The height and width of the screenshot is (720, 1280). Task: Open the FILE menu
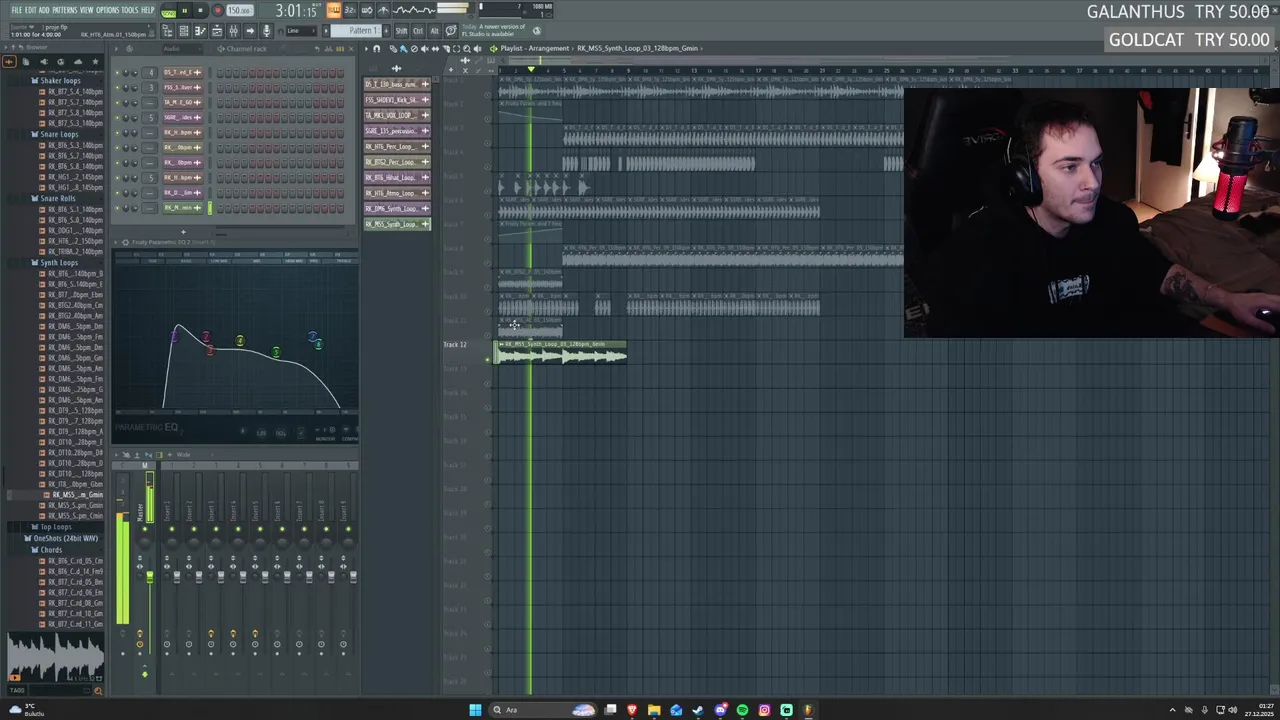[16, 10]
